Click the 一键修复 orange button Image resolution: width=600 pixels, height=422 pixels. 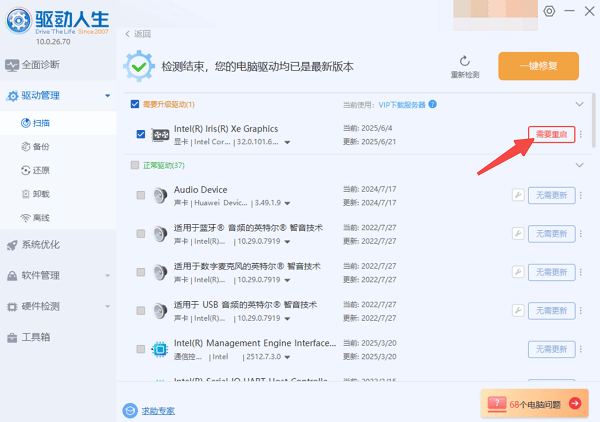(x=538, y=66)
